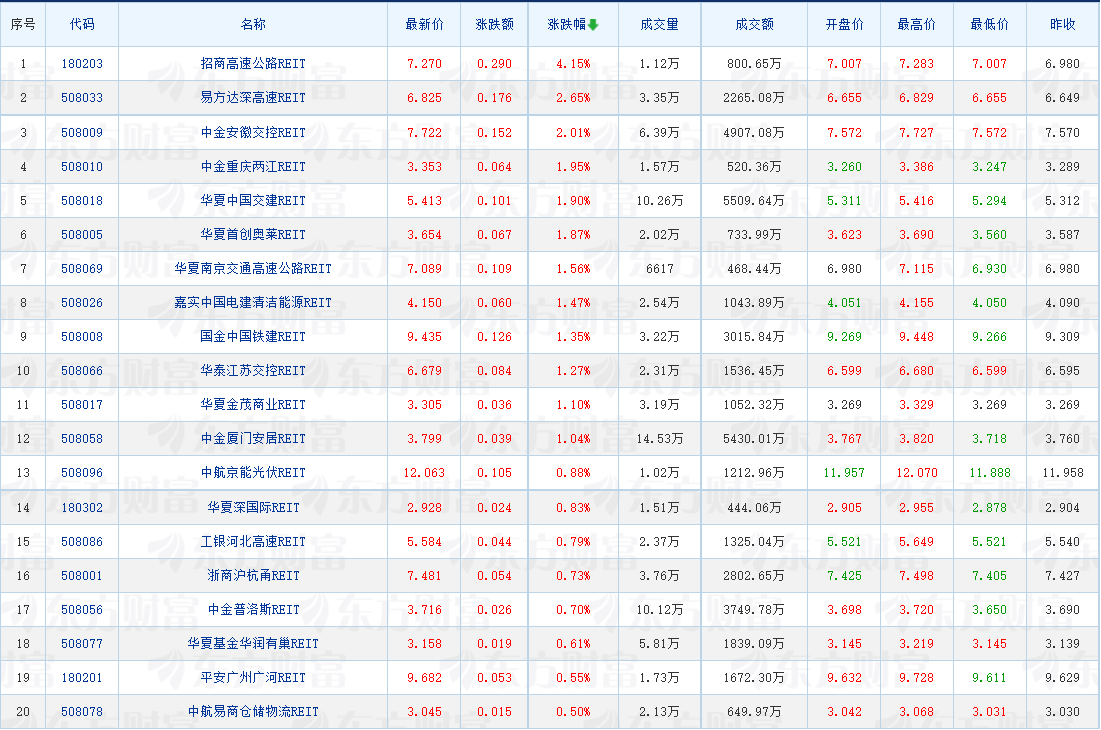Click code 180302 link

coord(82,507)
